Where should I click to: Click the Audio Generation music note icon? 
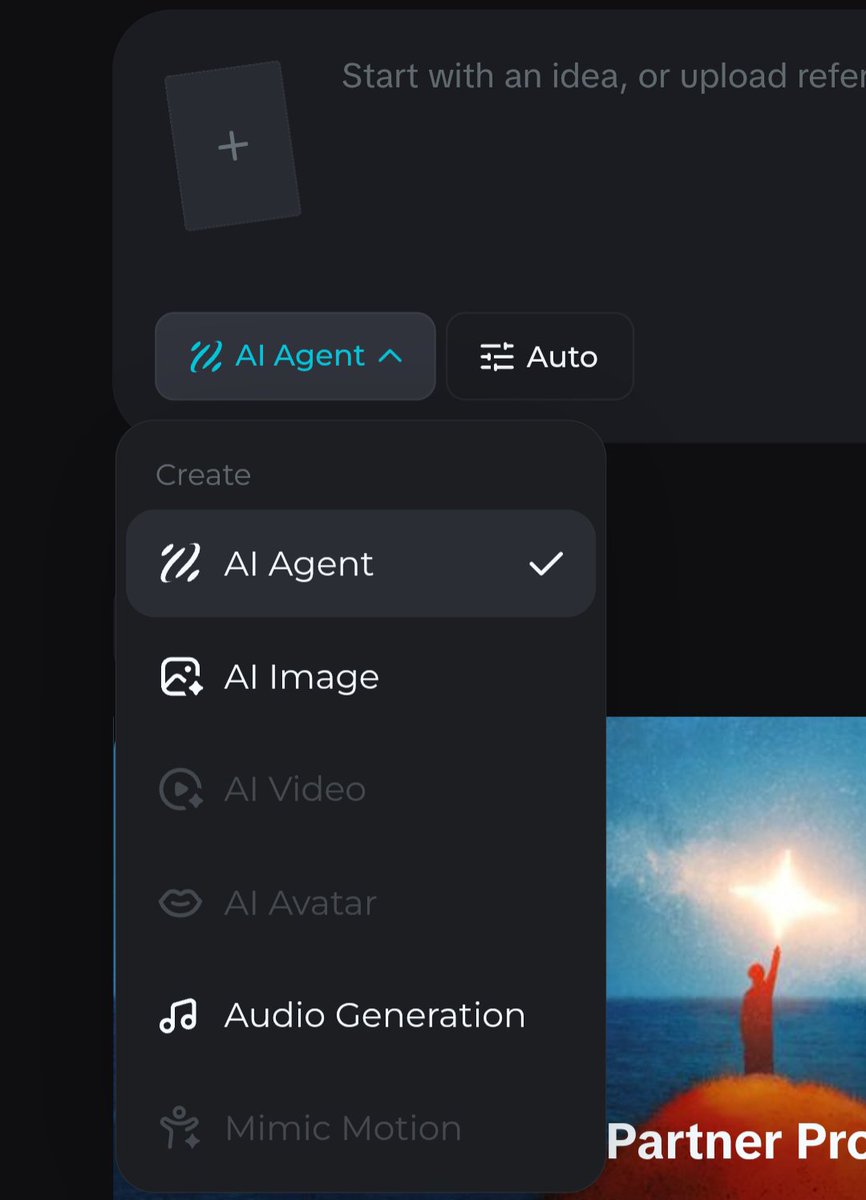179,1016
